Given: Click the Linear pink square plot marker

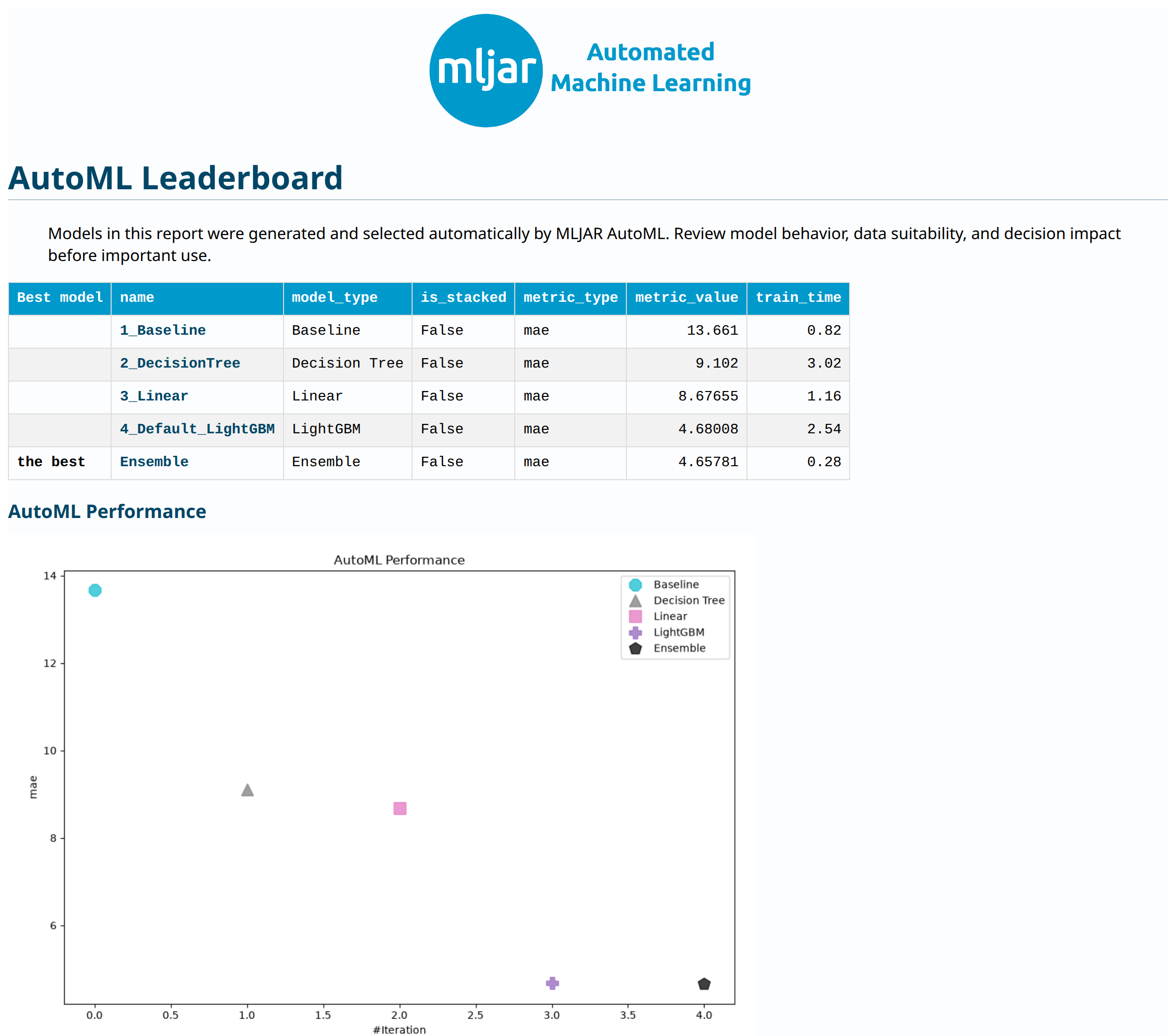Looking at the screenshot, I should coord(400,808).
